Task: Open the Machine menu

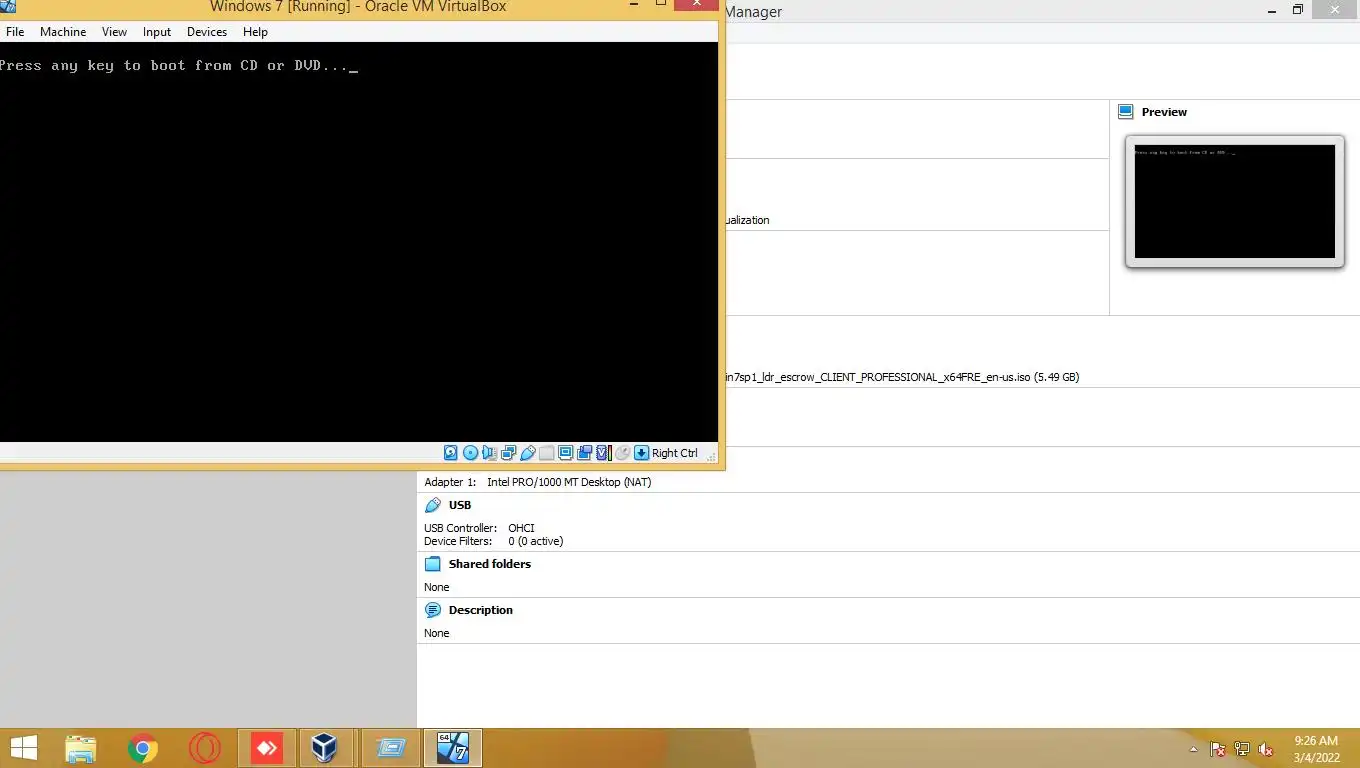Action: point(63,32)
